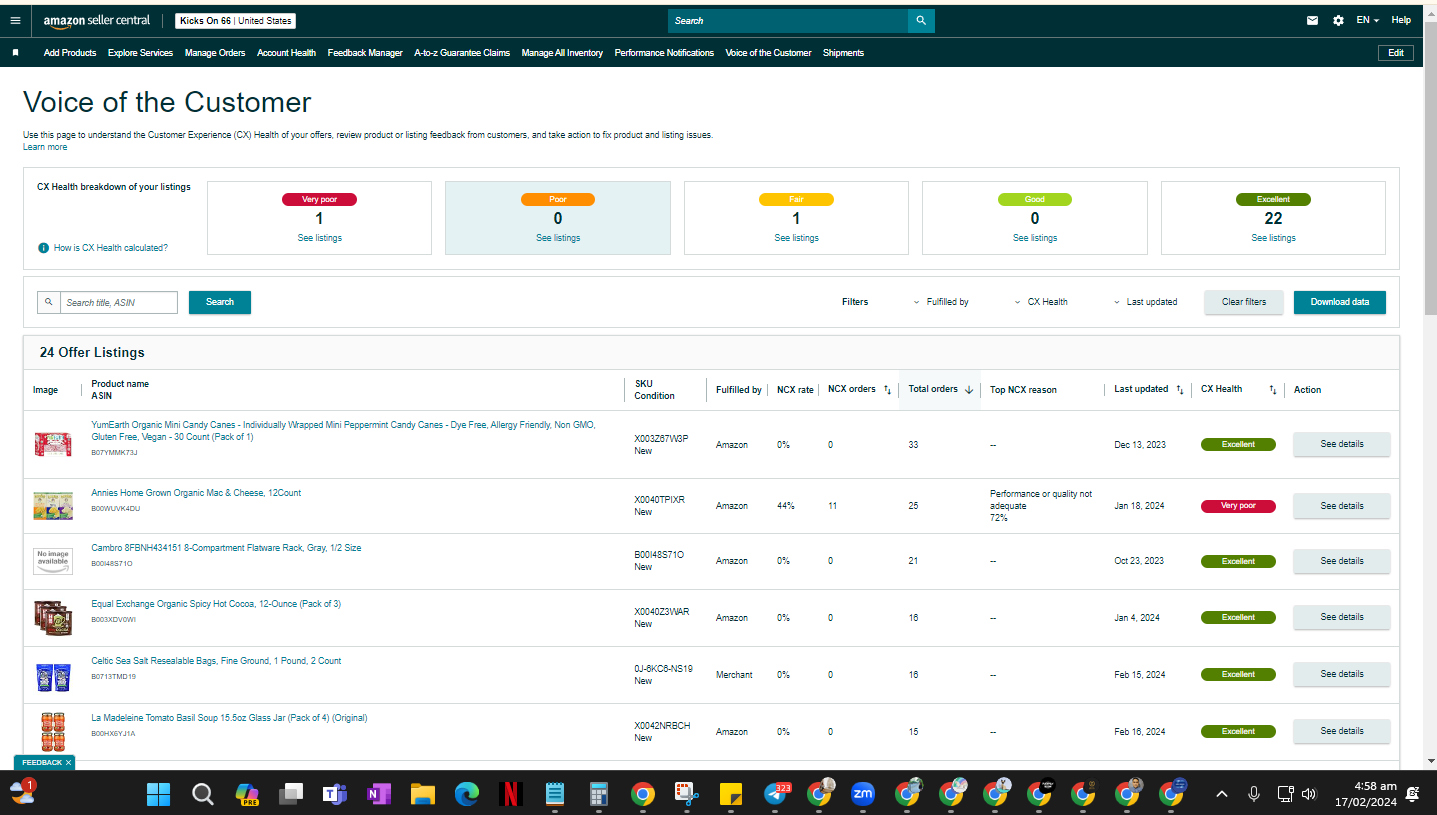Open Account Health in the navigation bar

(286, 53)
